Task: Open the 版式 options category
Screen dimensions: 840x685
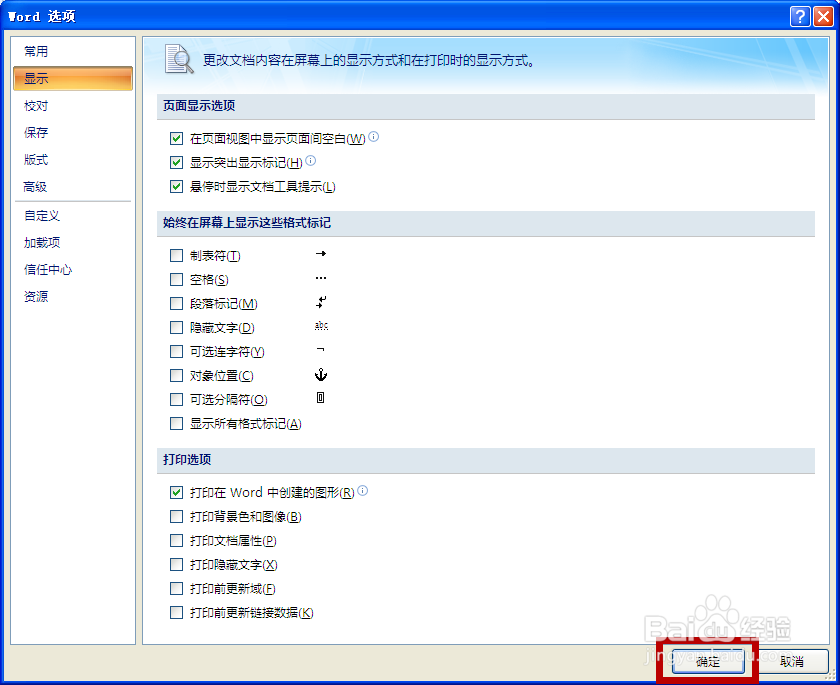Action: 73,160
